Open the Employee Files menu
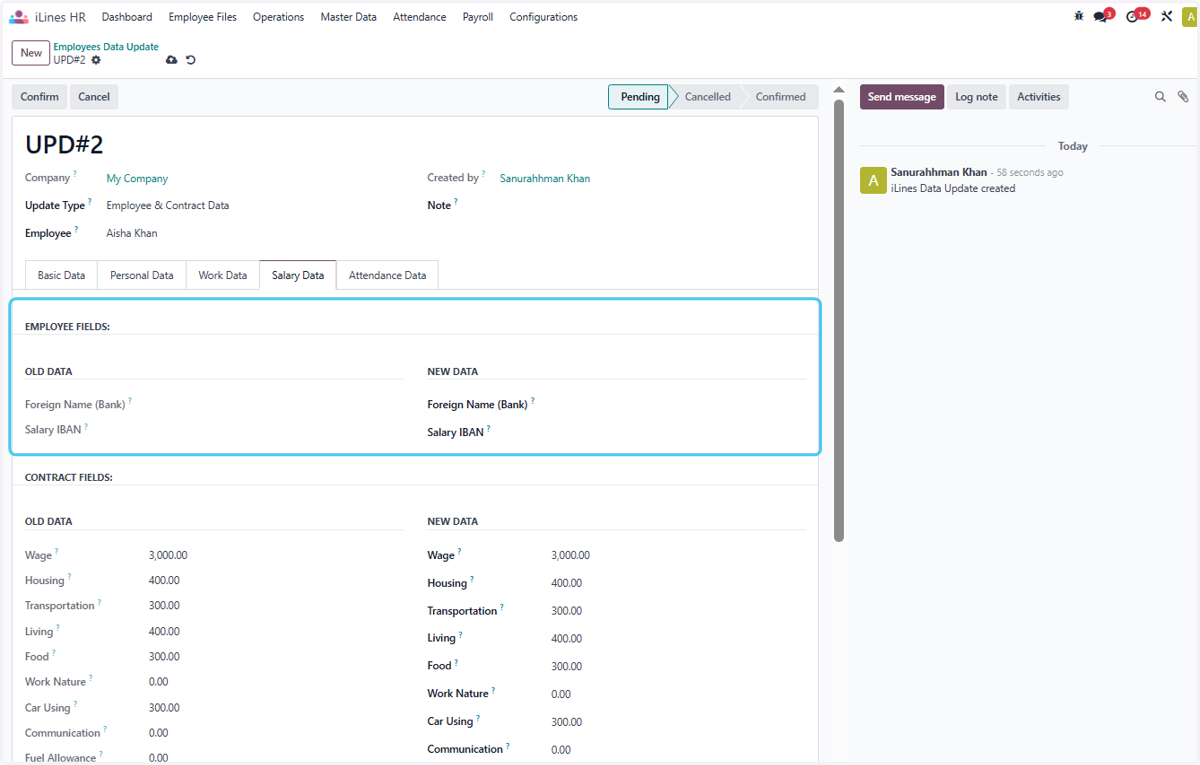The height and width of the screenshot is (765, 1200). pos(203,17)
